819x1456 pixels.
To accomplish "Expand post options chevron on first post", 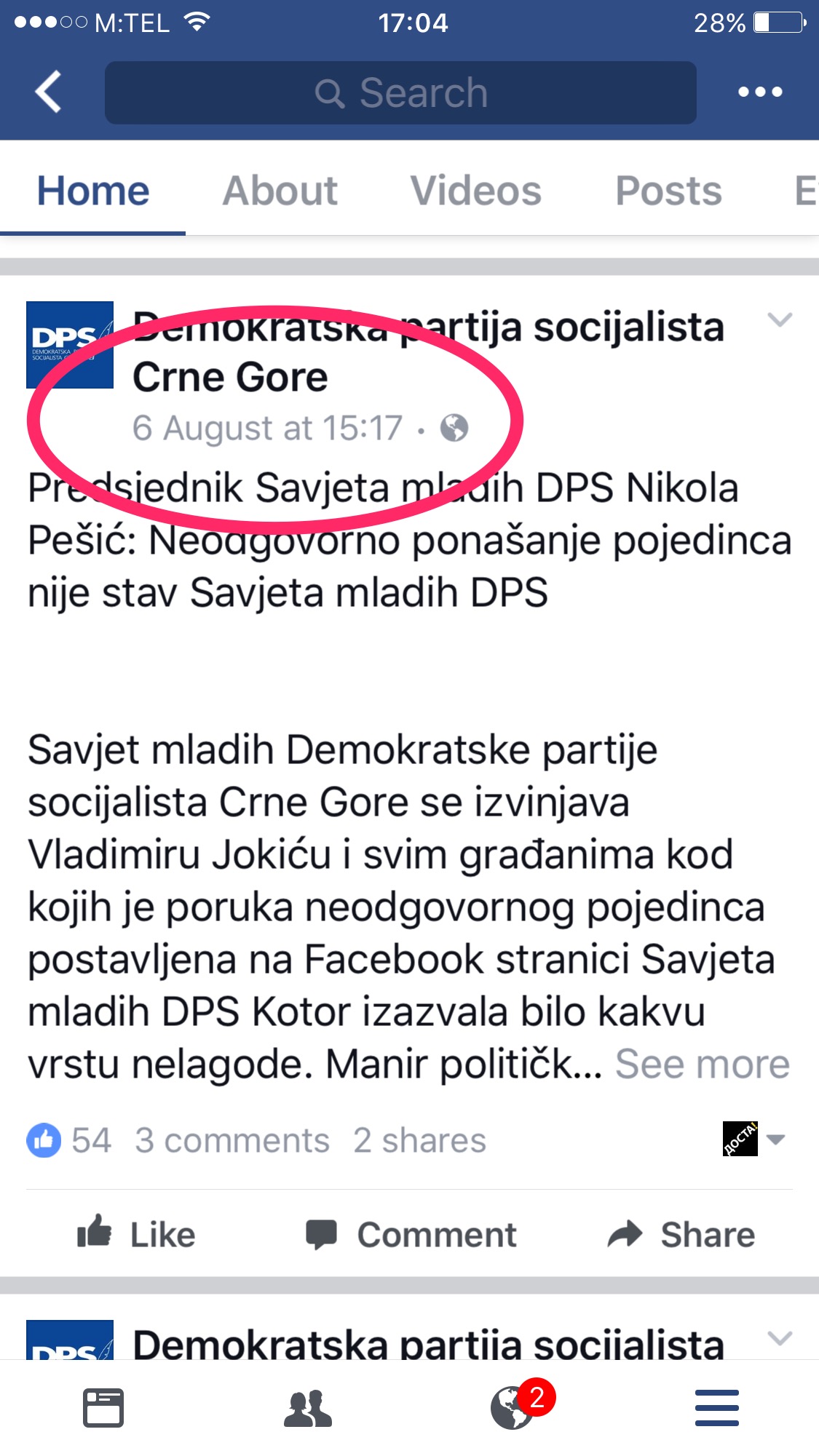I will coord(780,319).
